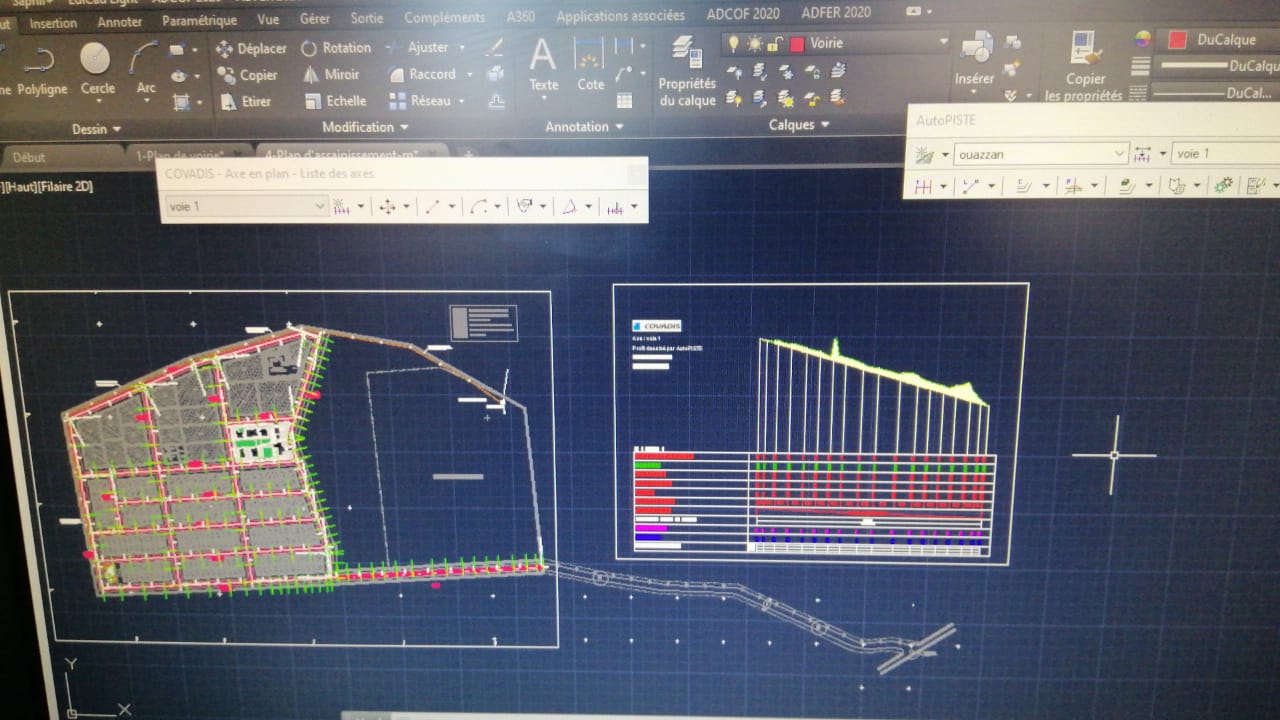Click AutoPISTE settings gears icon
The width and height of the screenshot is (1280, 720).
(x=1223, y=185)
